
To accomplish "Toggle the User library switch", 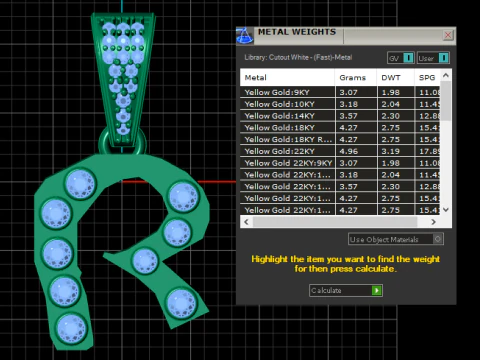I will point(433,58).
